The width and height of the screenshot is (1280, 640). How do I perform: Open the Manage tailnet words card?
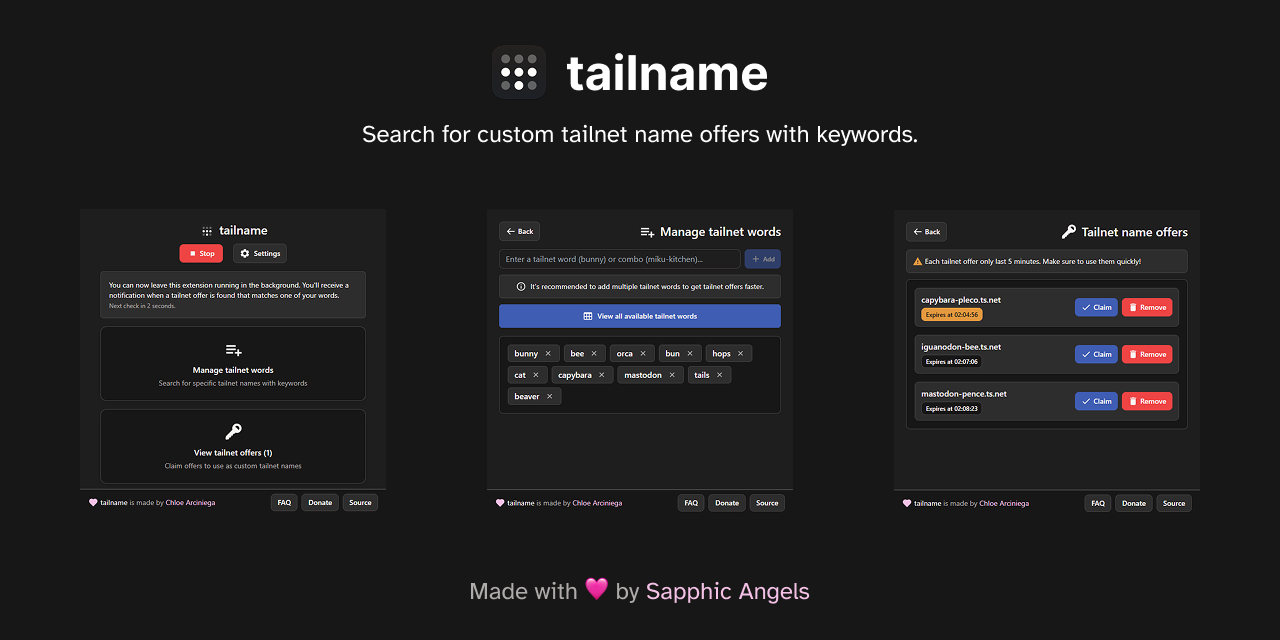233,363
